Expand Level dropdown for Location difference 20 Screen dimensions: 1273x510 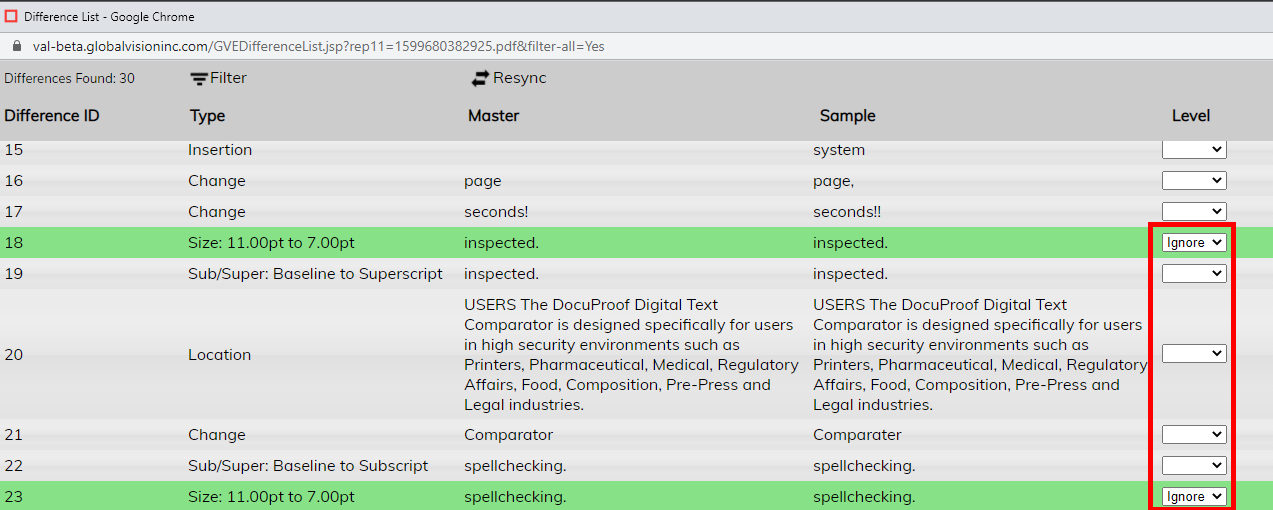pyautogui.click(x=1193, y=354)
